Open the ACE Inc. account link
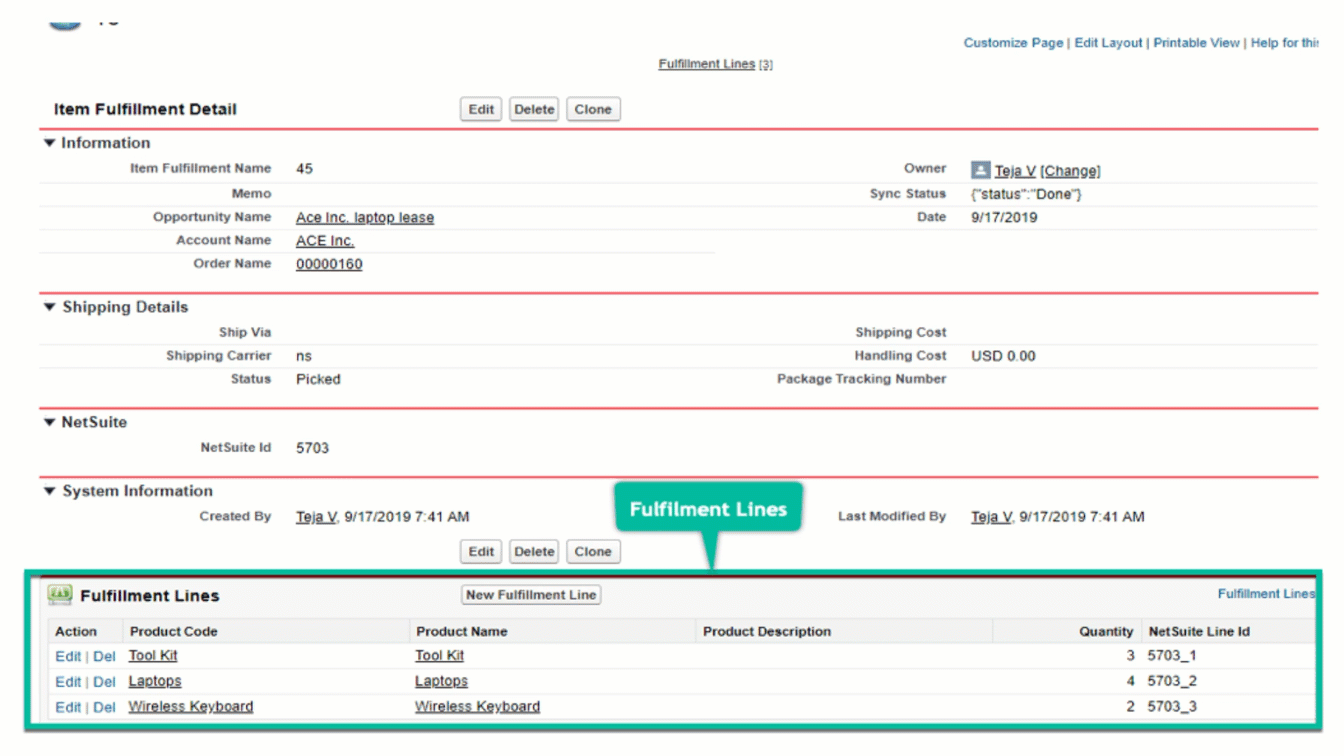The image size is (1344, 756). [x=325, y=241]
